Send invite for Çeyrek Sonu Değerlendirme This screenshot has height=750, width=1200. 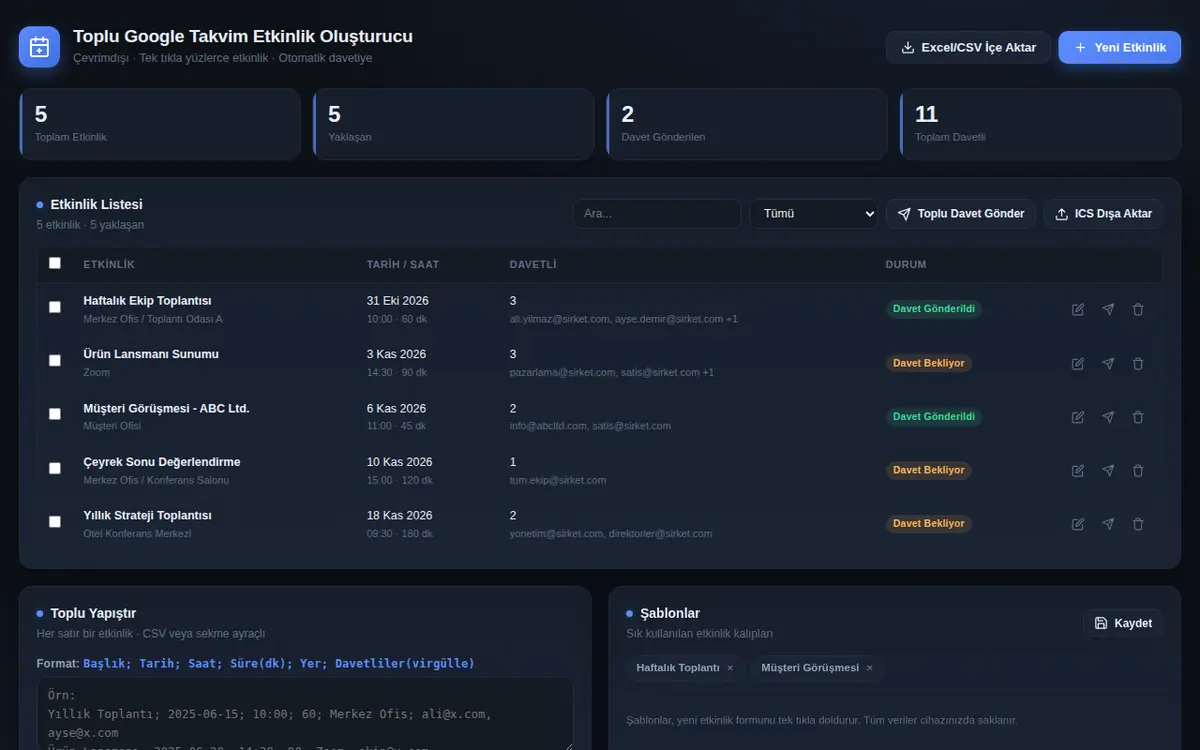[1108, 470]
